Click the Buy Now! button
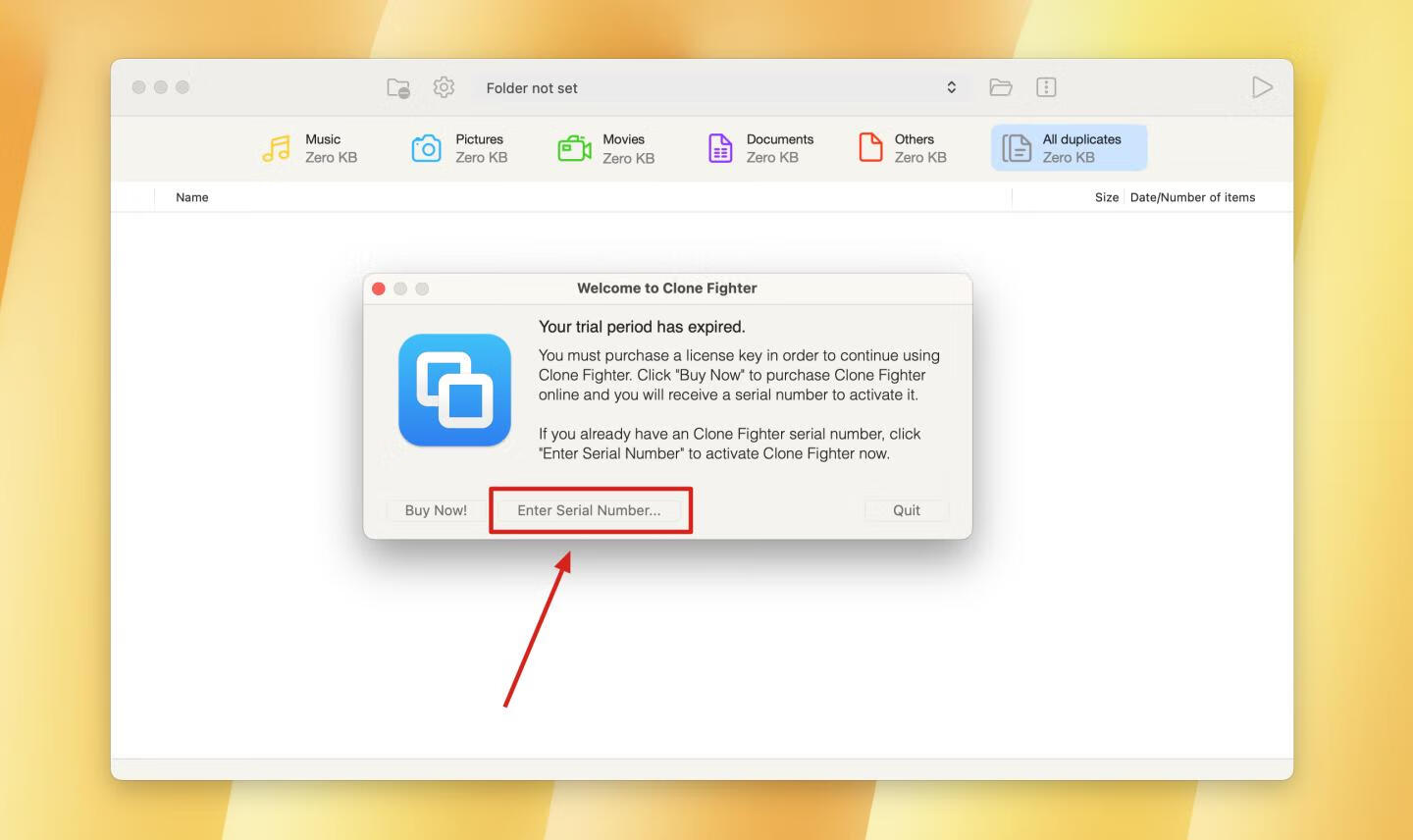This screenshot has height=840, width=1413. tap(436, 510)
